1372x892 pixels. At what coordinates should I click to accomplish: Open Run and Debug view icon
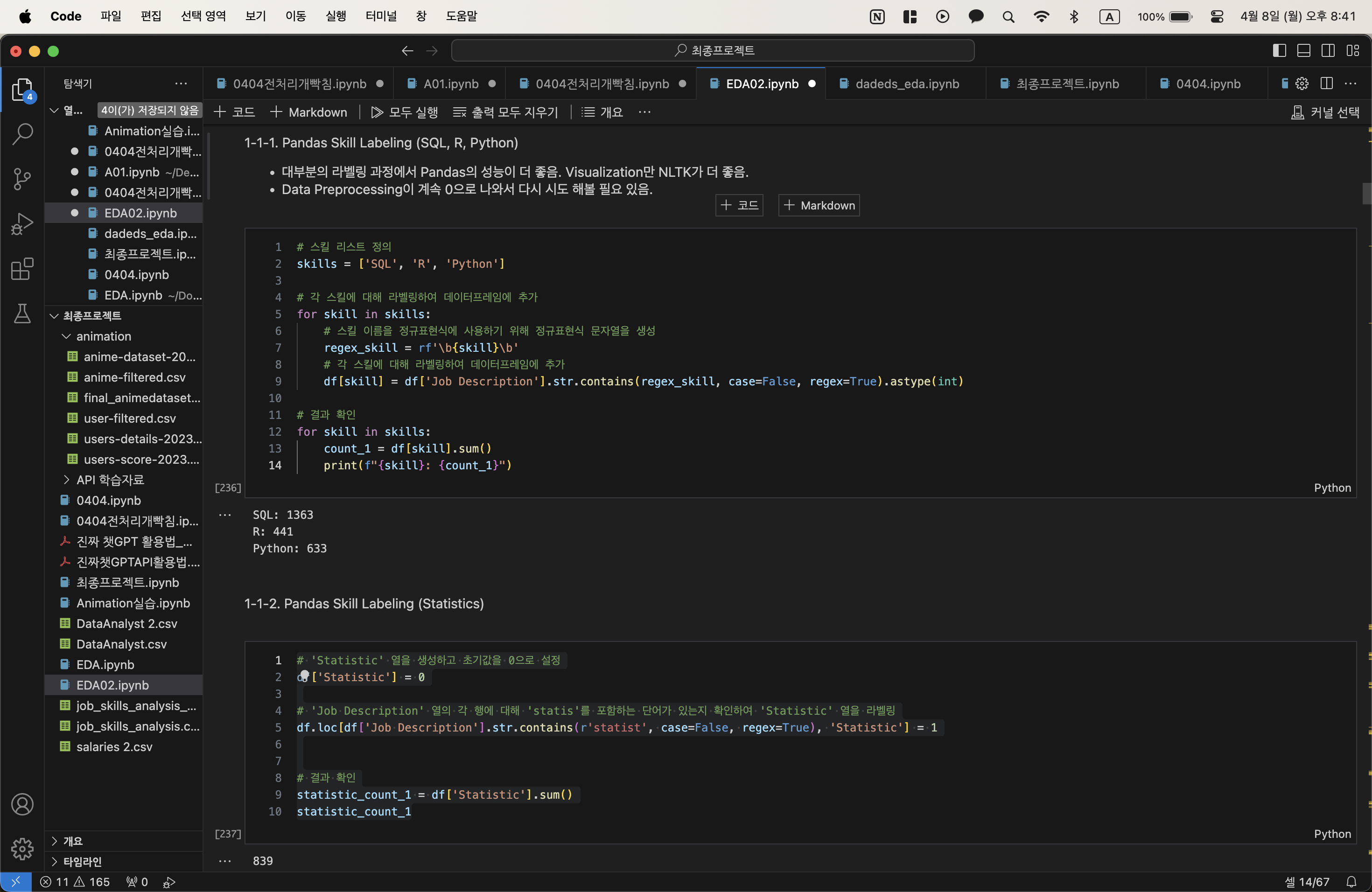pyautogui.click(x=22, y=223)
